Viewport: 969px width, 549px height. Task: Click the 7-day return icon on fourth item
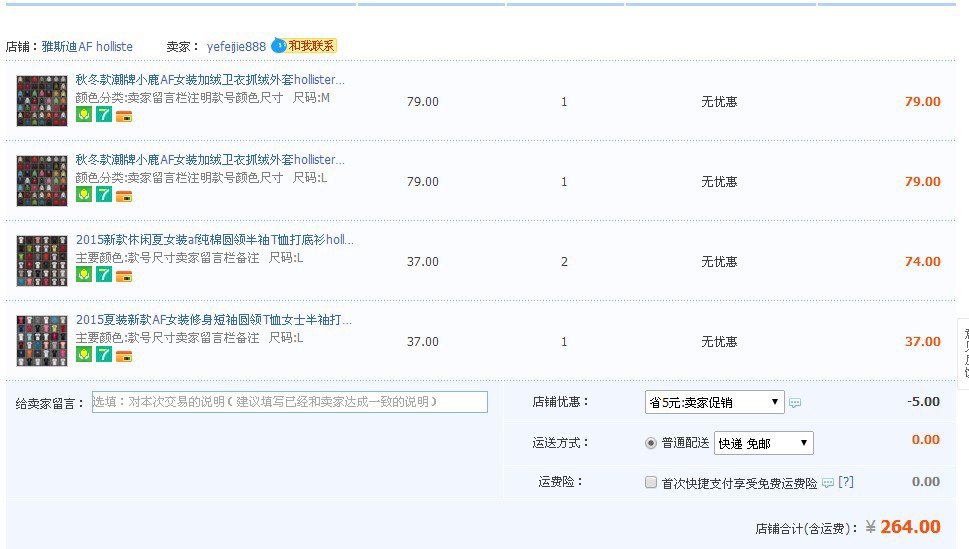point(104,355)
